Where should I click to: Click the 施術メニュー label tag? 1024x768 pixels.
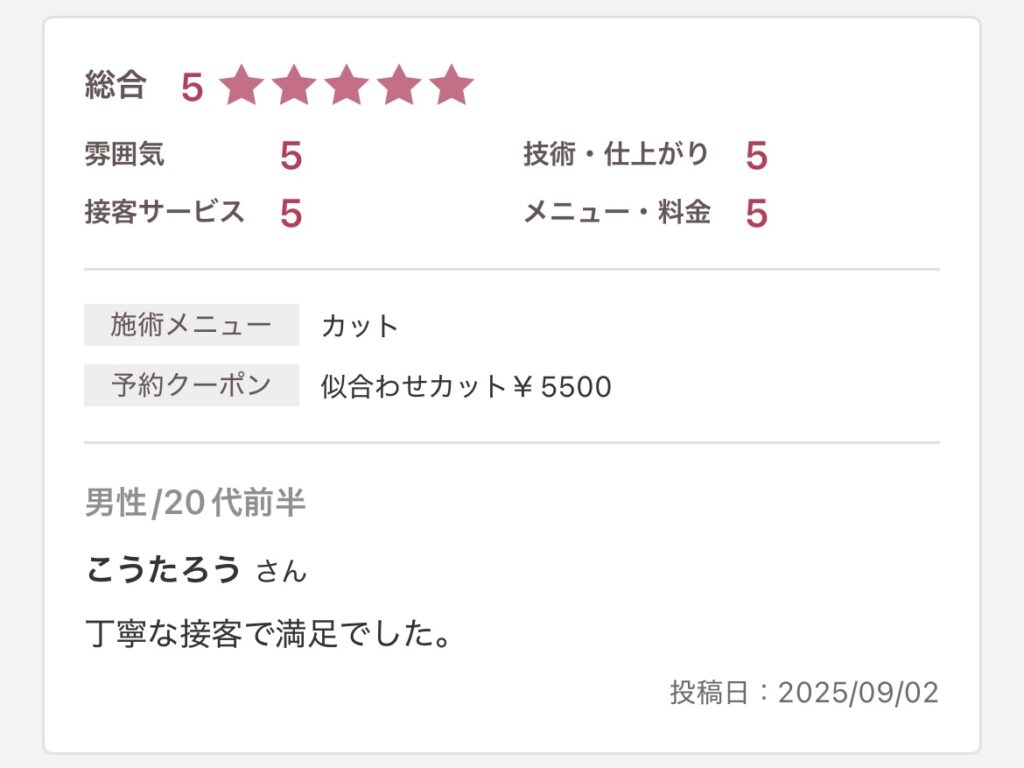191,325
